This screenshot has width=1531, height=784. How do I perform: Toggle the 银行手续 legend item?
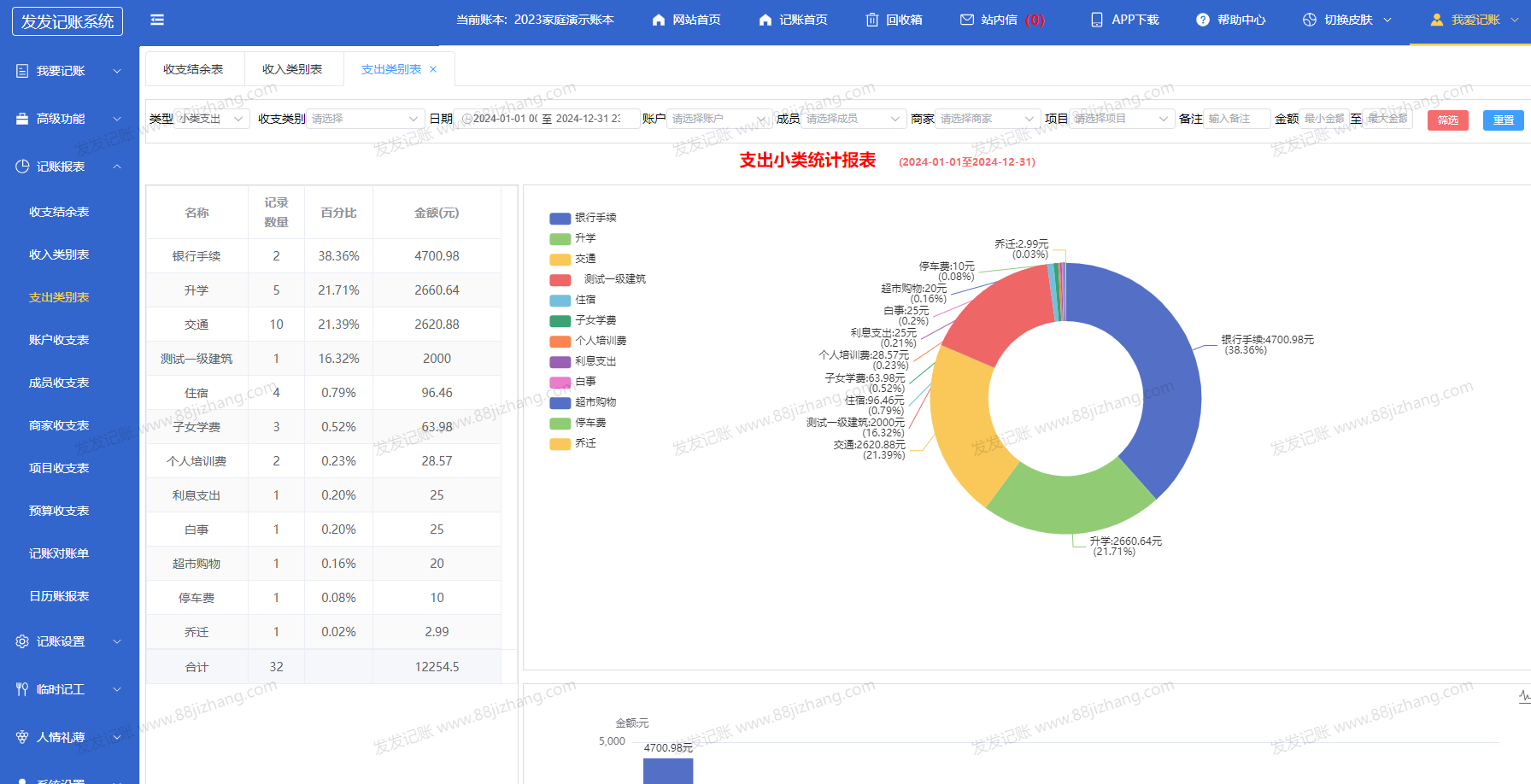tap(583, 218)
